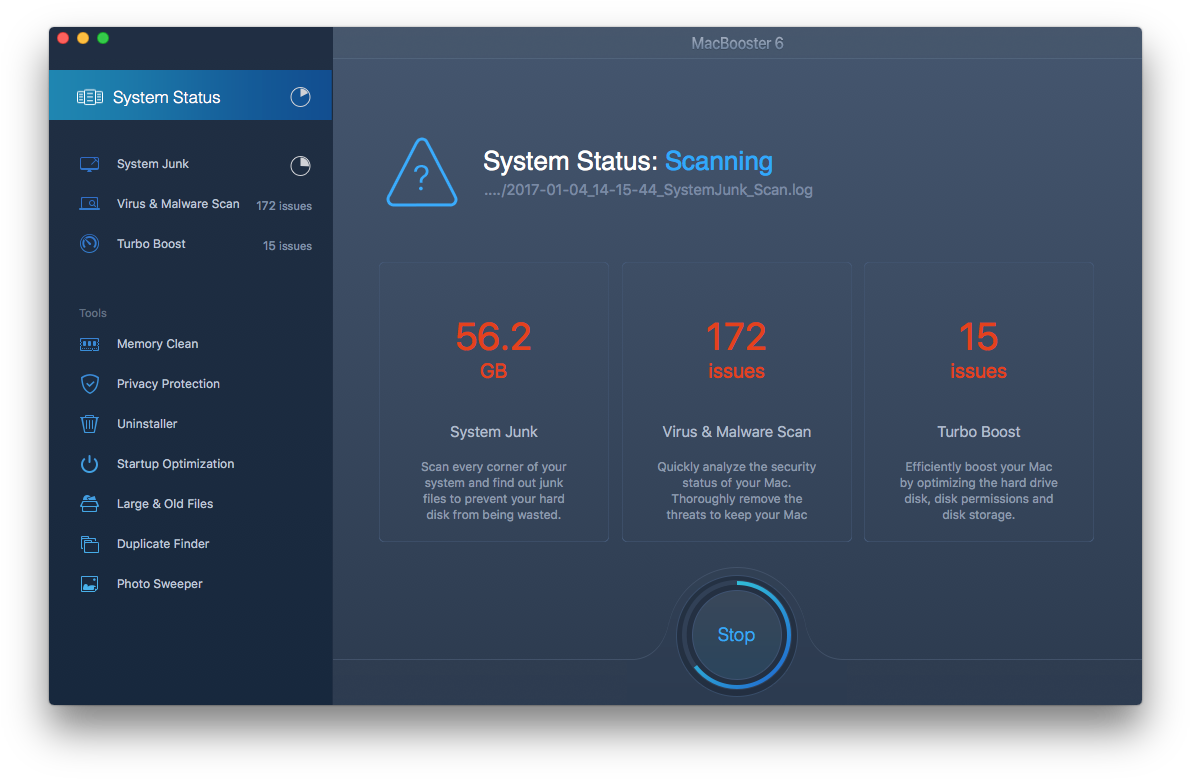Viewport: 1190px width, 779px height.
Task: Click the "MacBooster 6" window title
Action: [x=737, y=43]
